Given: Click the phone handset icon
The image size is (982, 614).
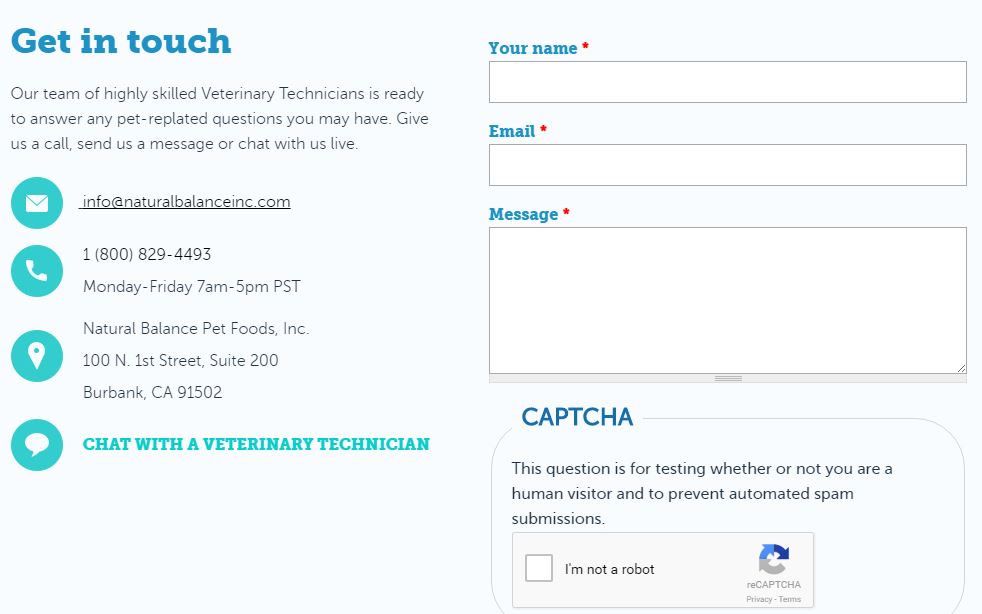Looking at the screenshot, I should (x=37, y=270).
